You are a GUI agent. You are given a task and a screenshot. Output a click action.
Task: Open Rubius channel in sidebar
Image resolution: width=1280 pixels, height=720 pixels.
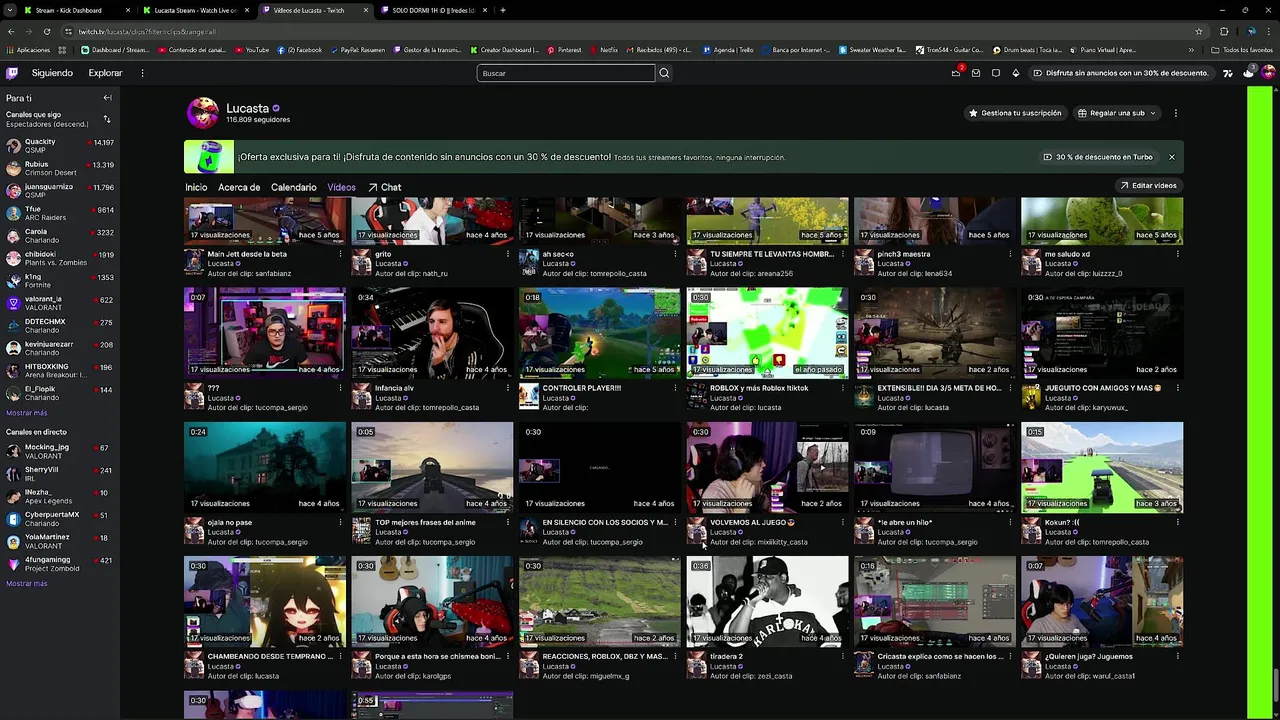click(x=60, y=168)
